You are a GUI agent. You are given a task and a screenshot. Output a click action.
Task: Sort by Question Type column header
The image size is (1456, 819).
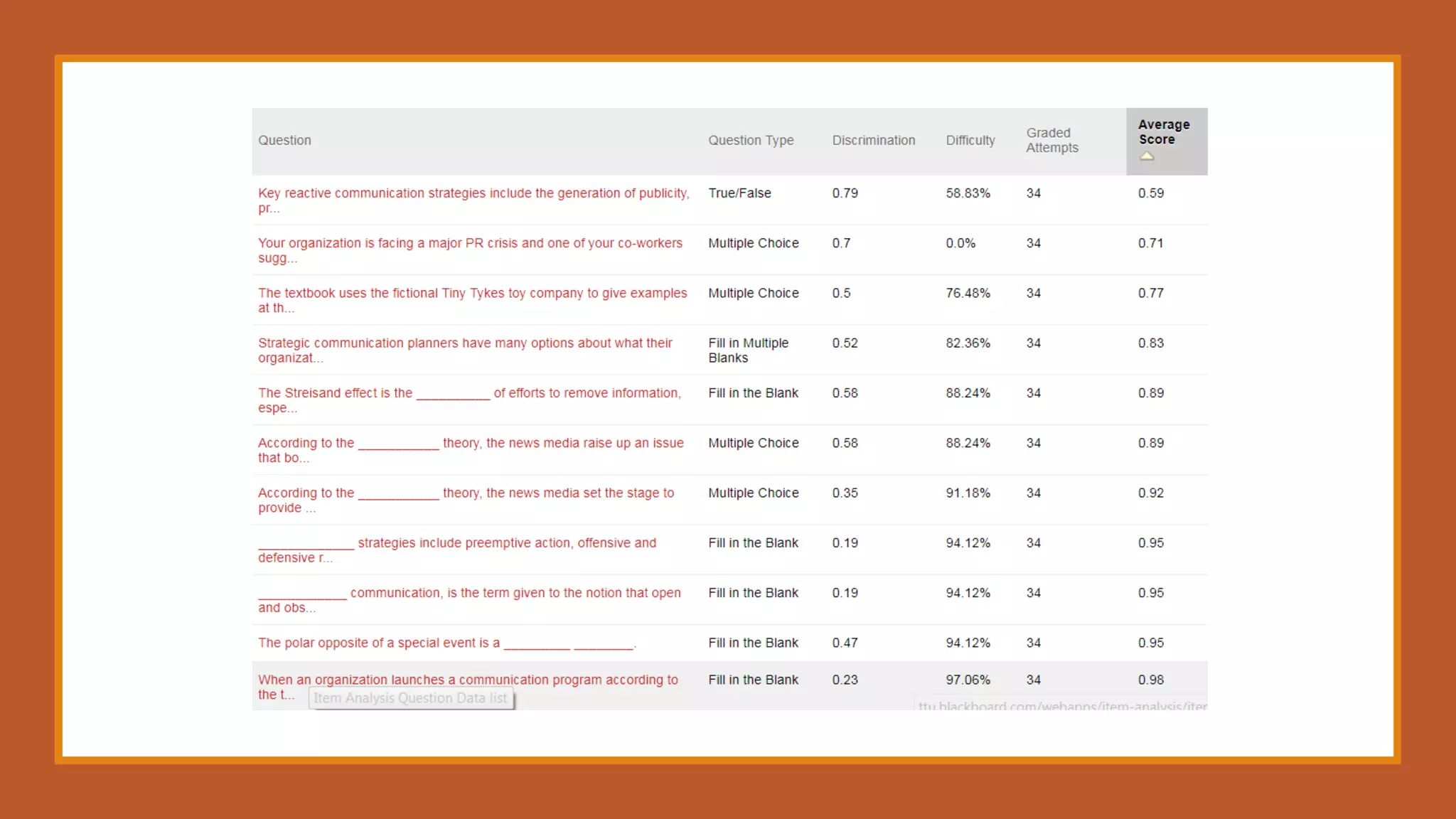tap(751, 141)
